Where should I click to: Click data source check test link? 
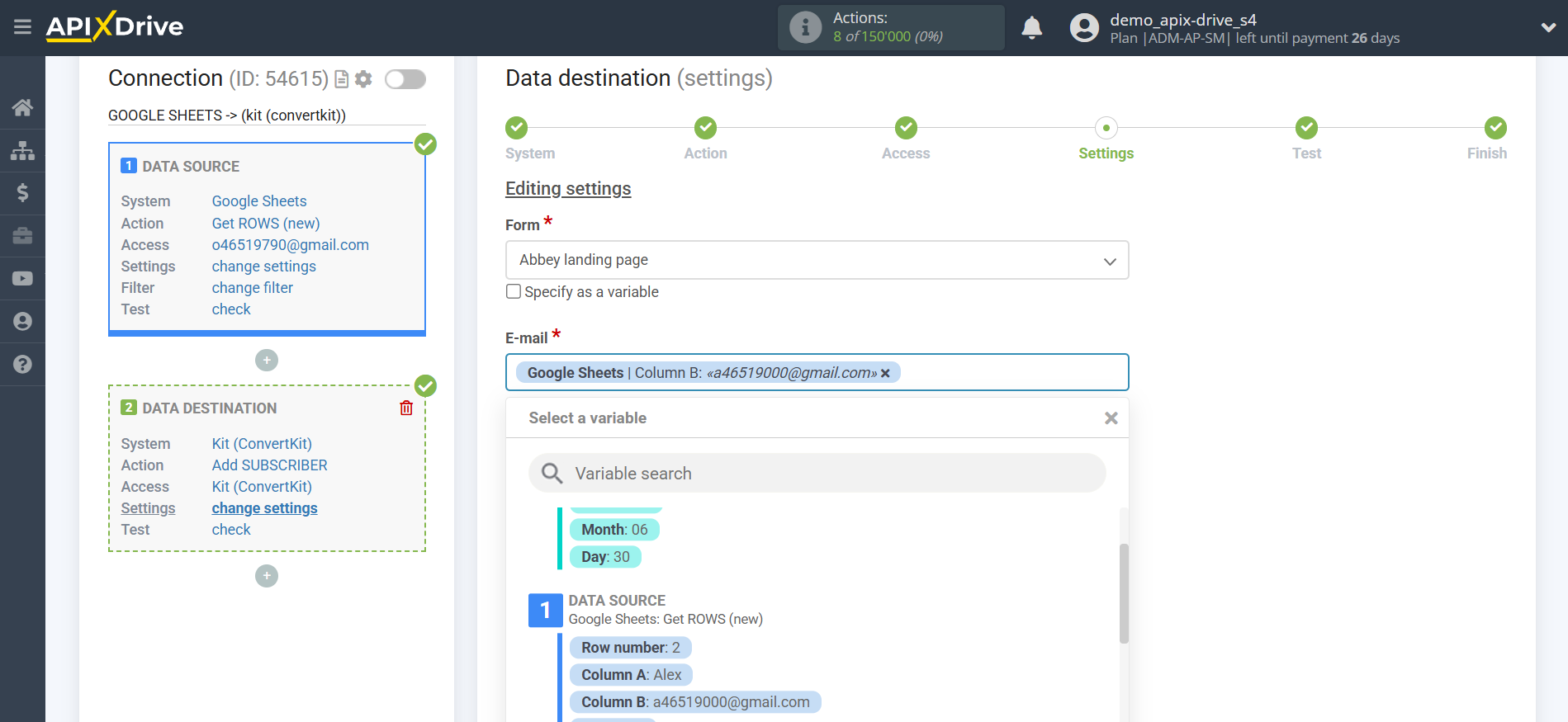tap(231, 309)
